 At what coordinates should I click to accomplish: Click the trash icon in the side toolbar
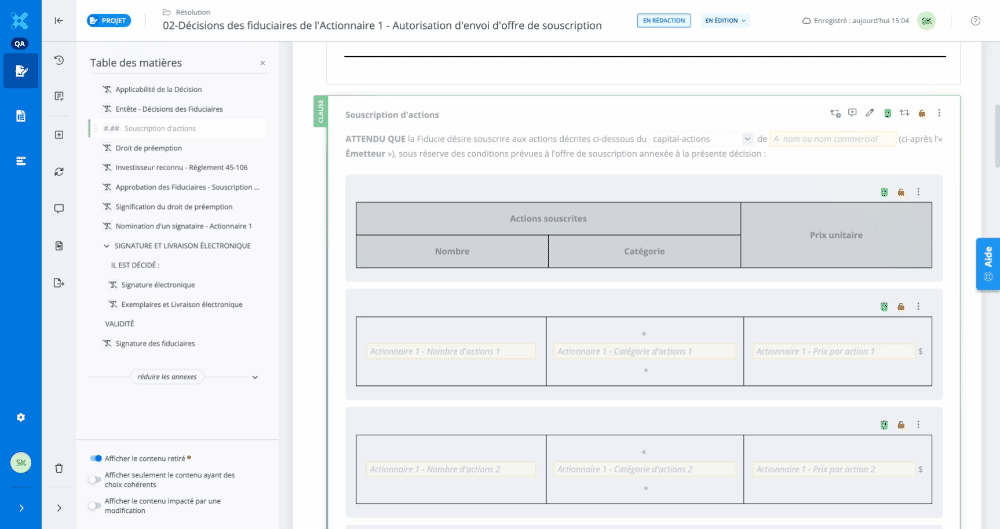coord(59,467)
